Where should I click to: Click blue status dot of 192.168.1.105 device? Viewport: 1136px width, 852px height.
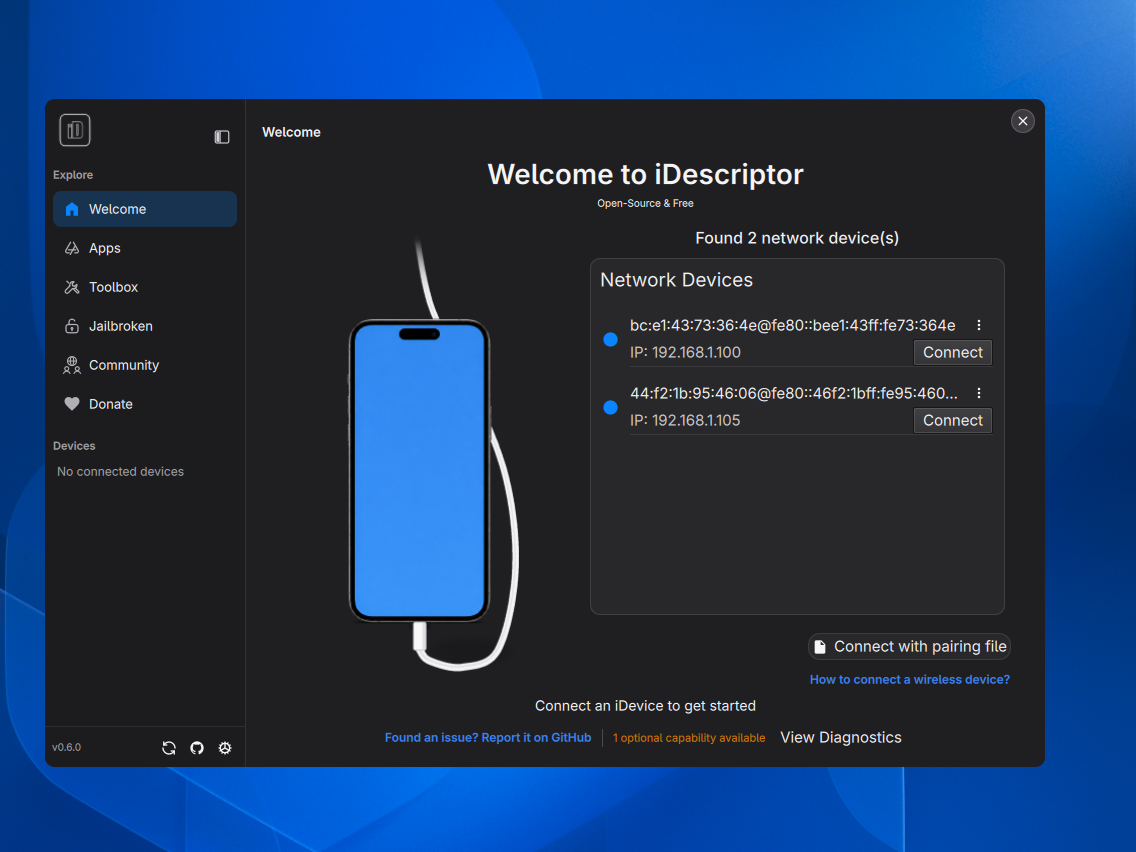610,407
